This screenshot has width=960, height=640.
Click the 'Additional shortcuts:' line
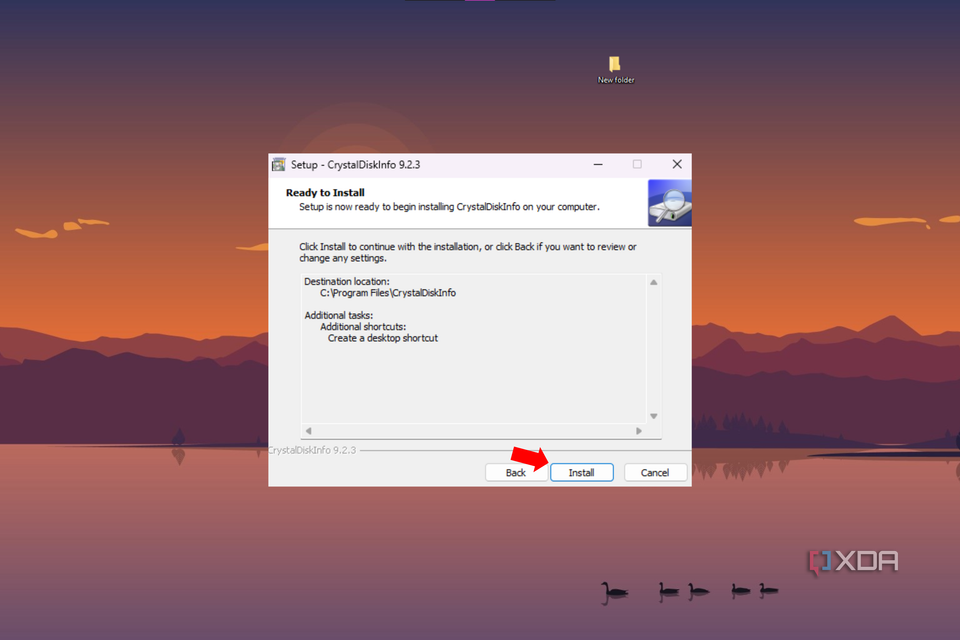tap(363, 326)
